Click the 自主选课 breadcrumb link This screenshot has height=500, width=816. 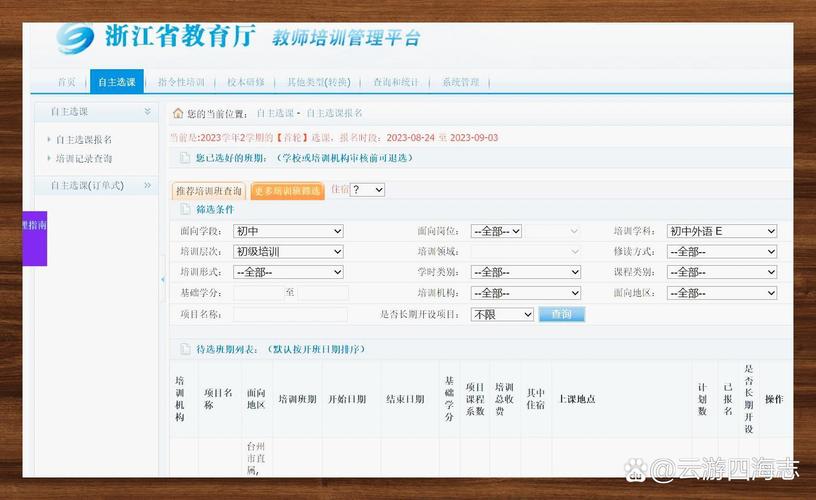pyautogui.click(x=275, y=113)
